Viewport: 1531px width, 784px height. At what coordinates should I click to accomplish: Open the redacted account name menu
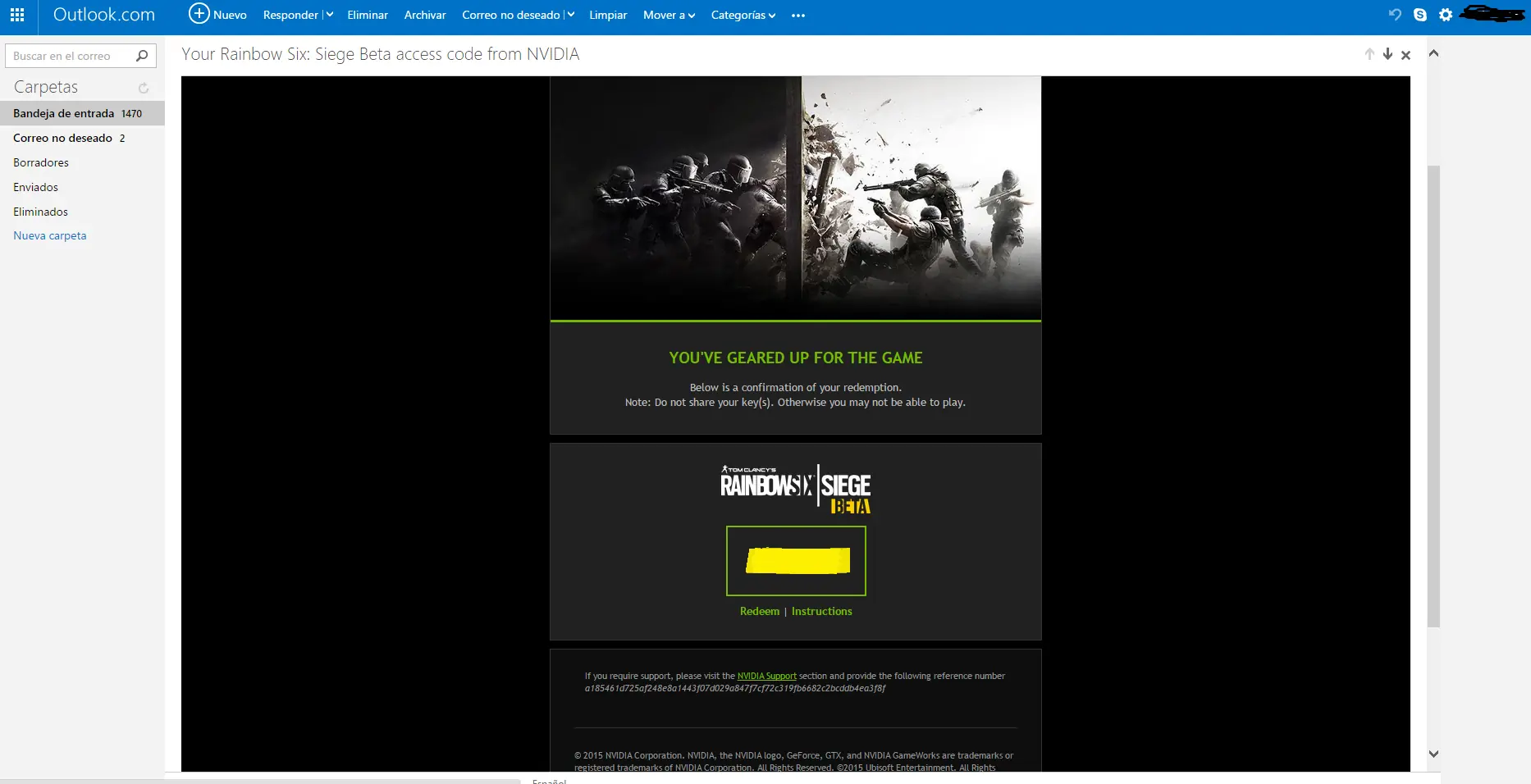tap(1493, 14)
